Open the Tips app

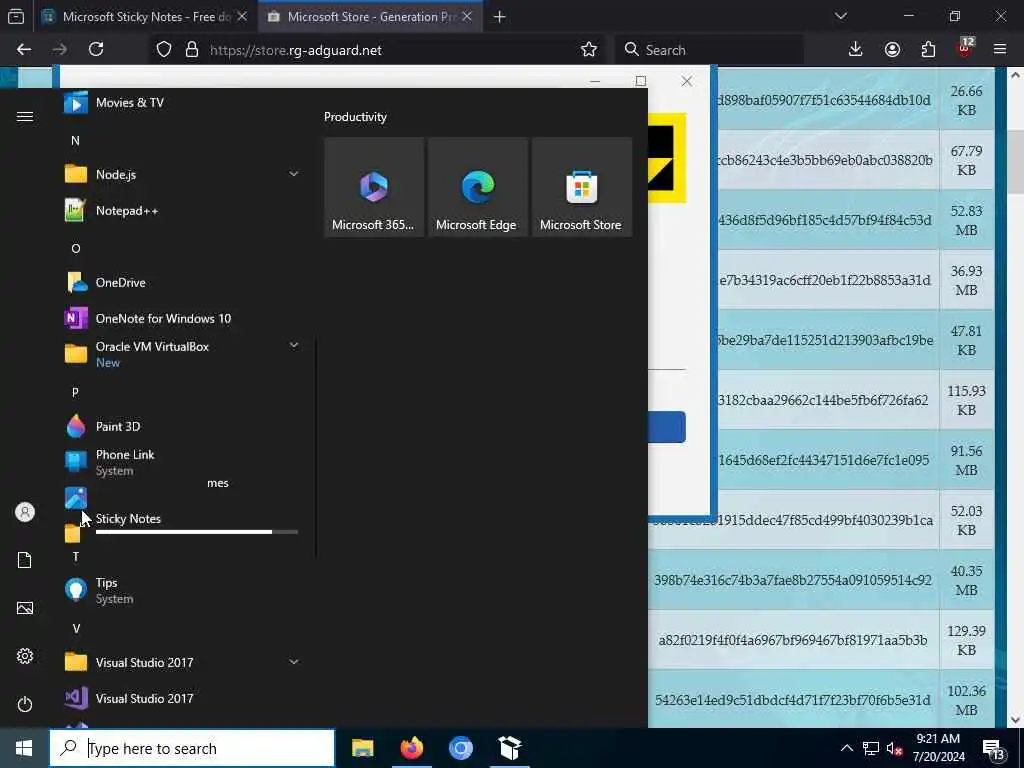(181, 590)
